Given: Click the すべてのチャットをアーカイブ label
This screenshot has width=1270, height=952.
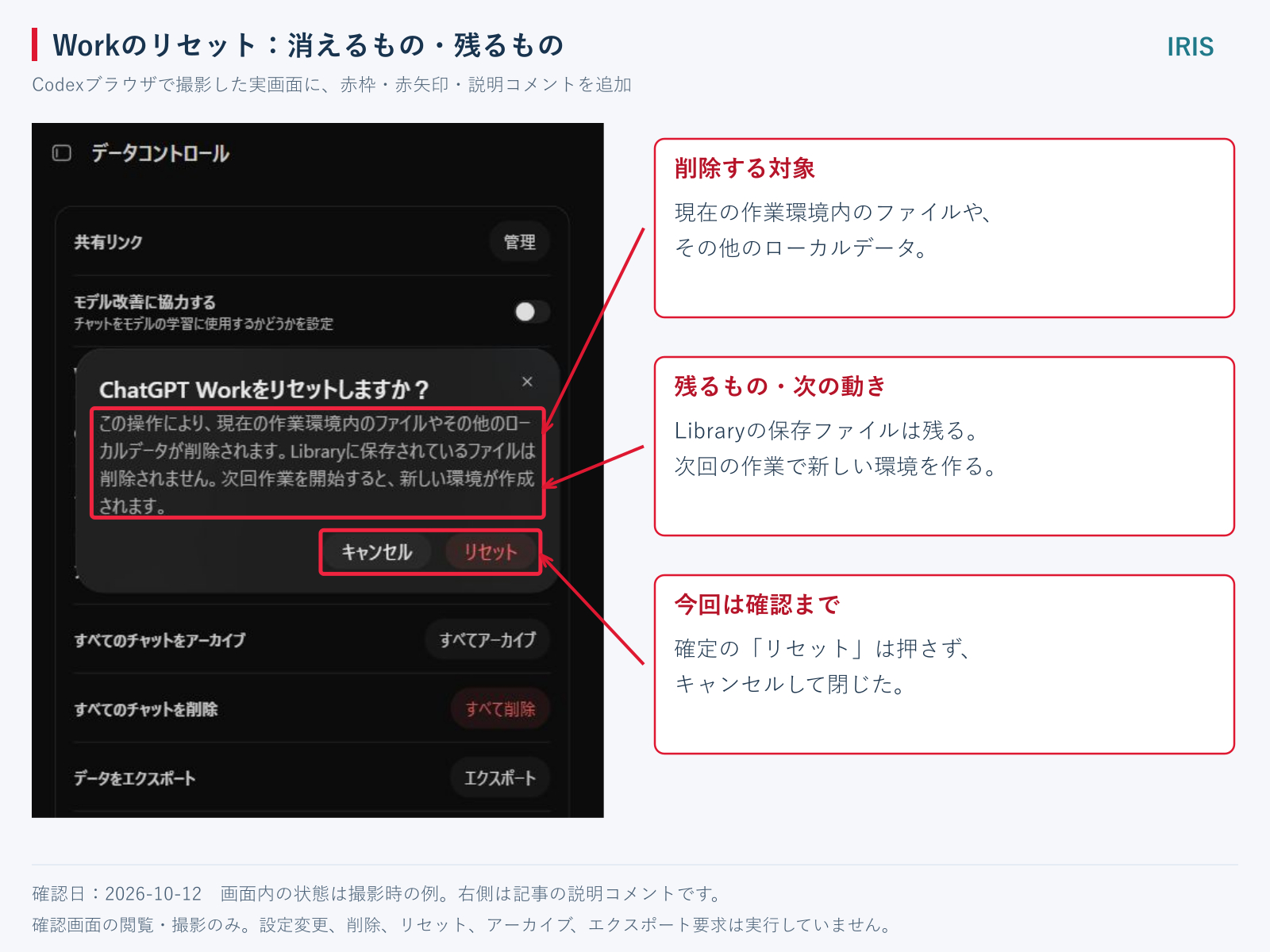Looking at the screenshot, I should (160, 639).
